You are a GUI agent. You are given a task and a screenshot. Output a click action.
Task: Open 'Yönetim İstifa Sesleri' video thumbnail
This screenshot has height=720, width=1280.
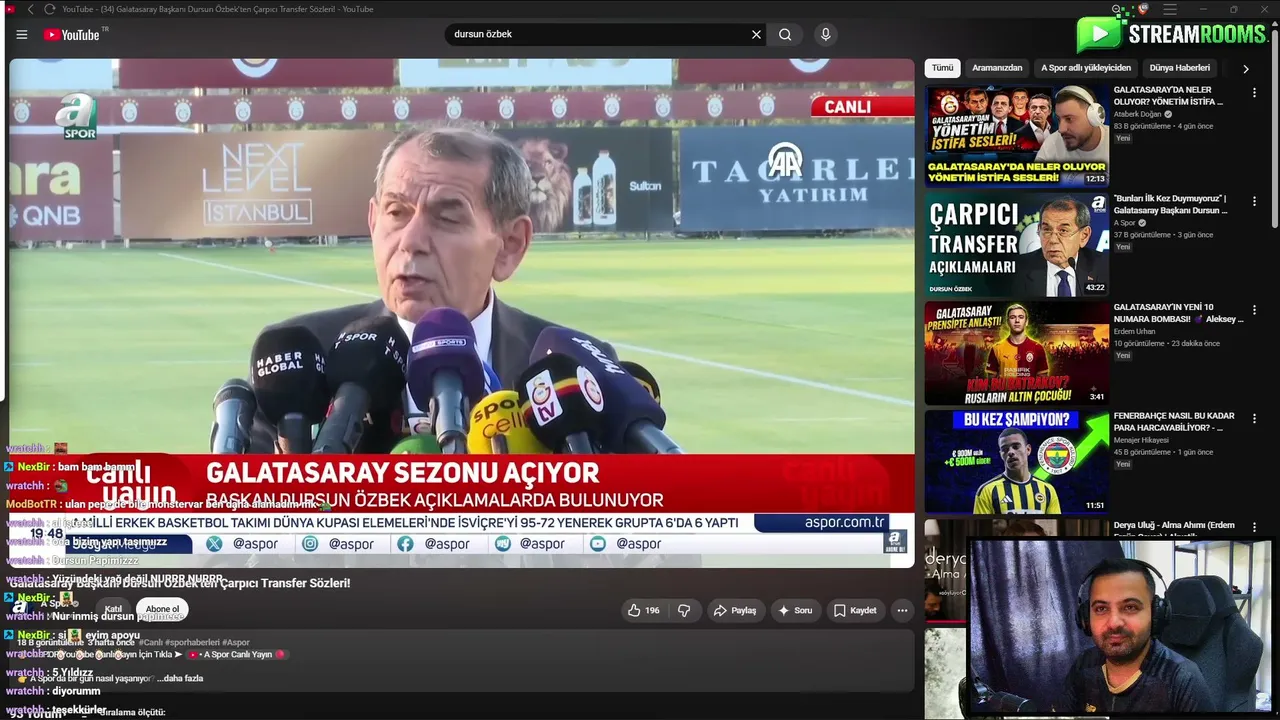[1016, 136]
